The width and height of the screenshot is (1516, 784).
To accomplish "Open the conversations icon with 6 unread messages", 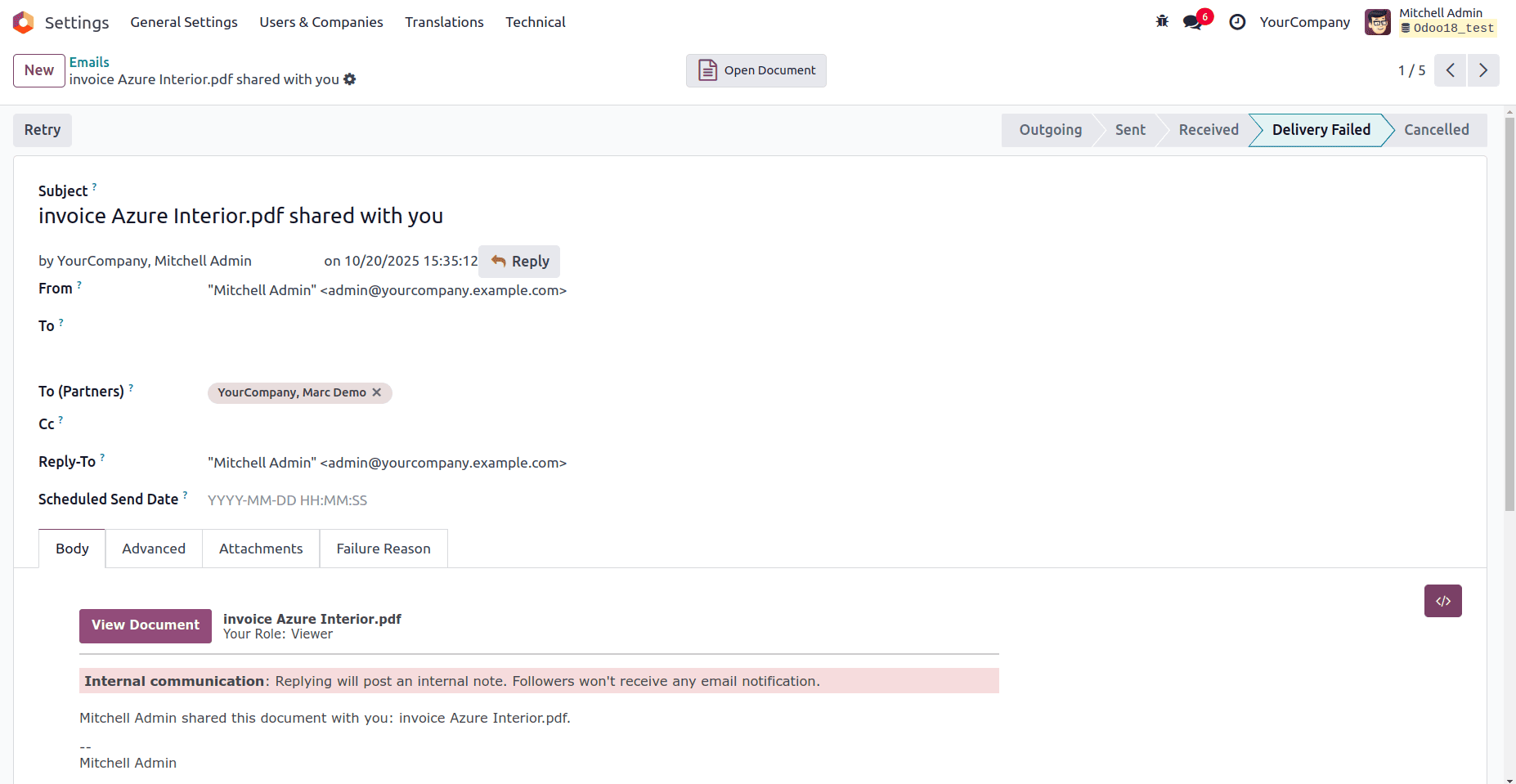I will coord(1193,22).
